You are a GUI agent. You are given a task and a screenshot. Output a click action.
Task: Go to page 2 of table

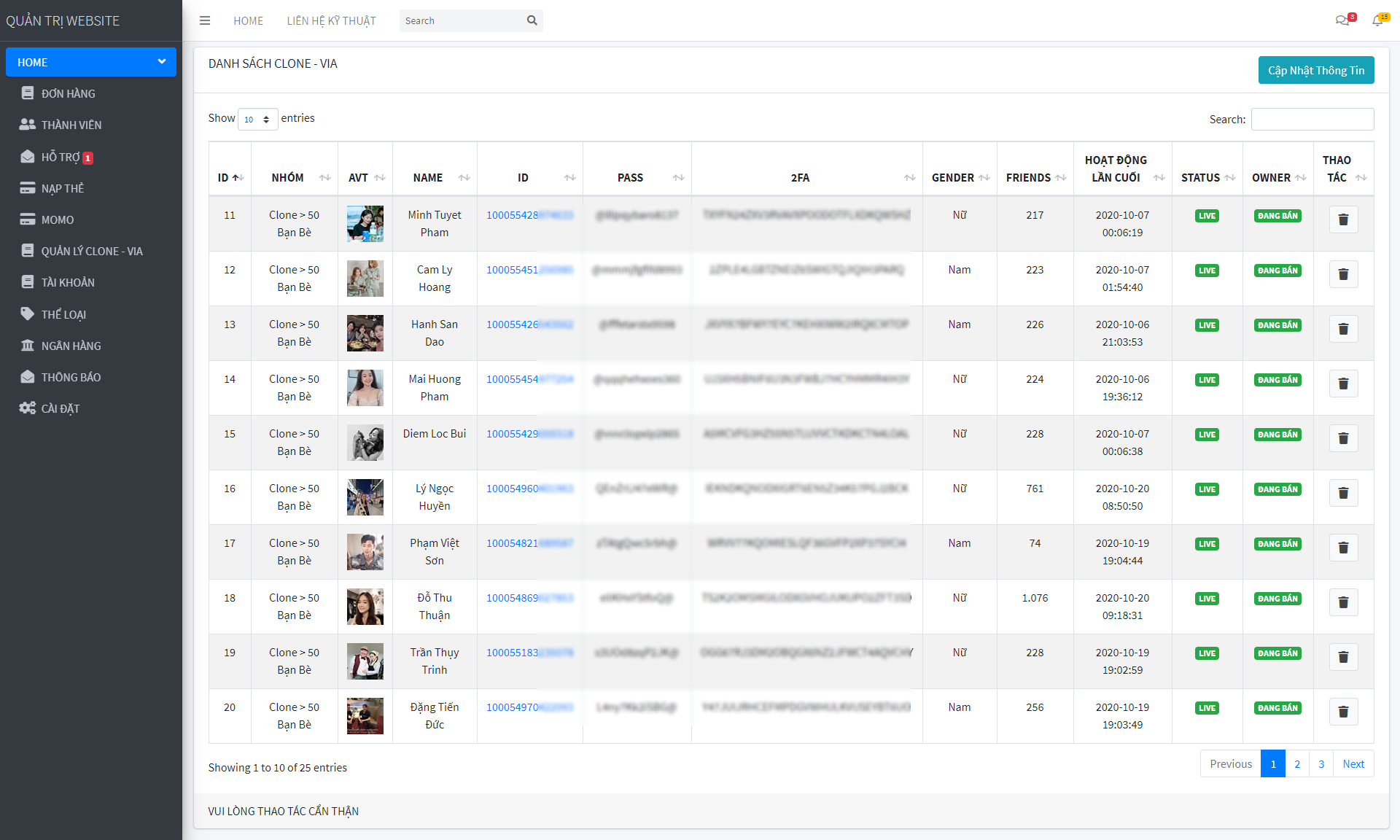coord(1296,763)
